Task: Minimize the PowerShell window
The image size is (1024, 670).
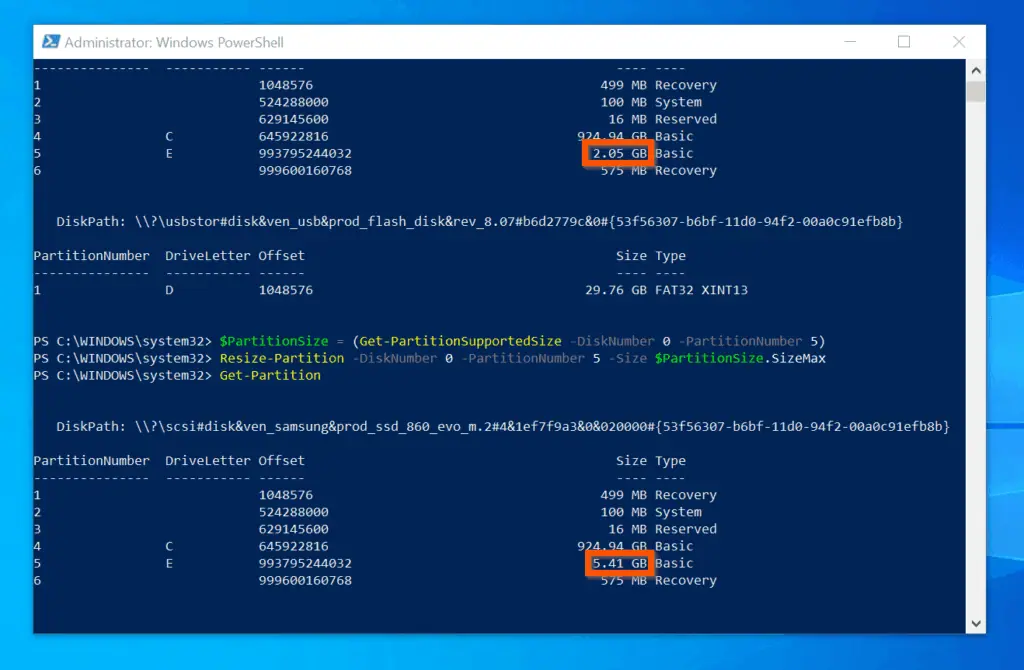Action: click(x=850, y=42)
